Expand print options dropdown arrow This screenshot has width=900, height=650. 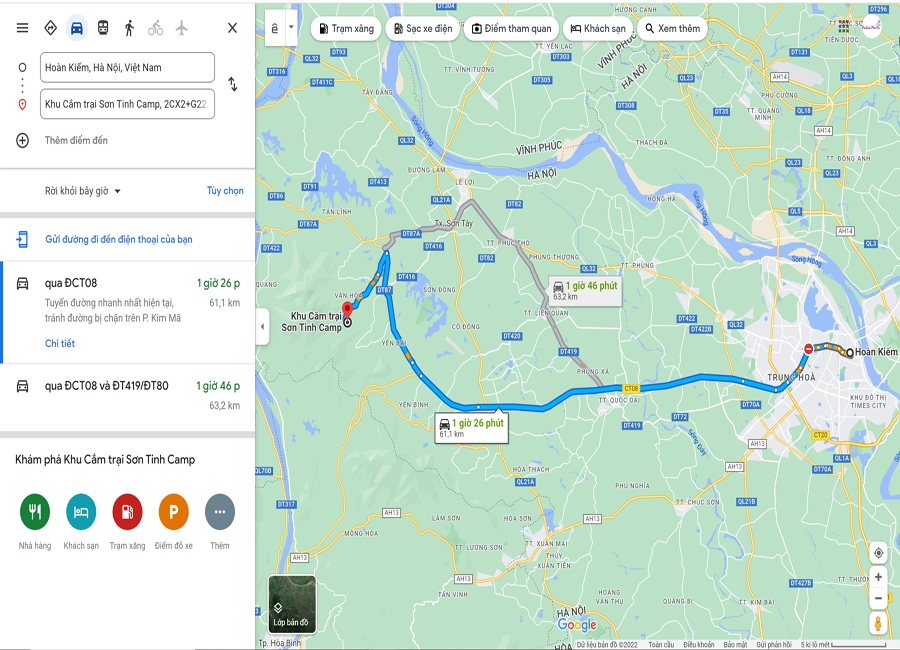click(x=291, y=28)
